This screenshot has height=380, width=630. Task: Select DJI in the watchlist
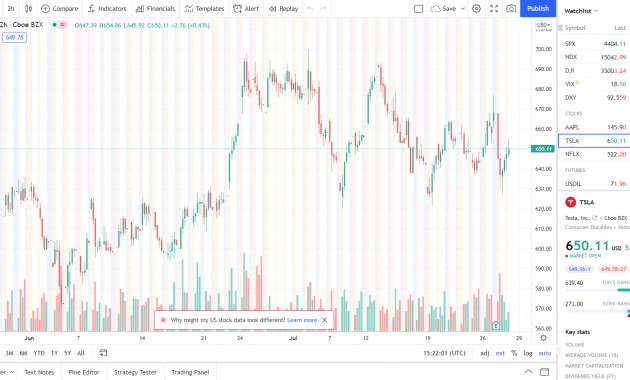tap(595, 71)
